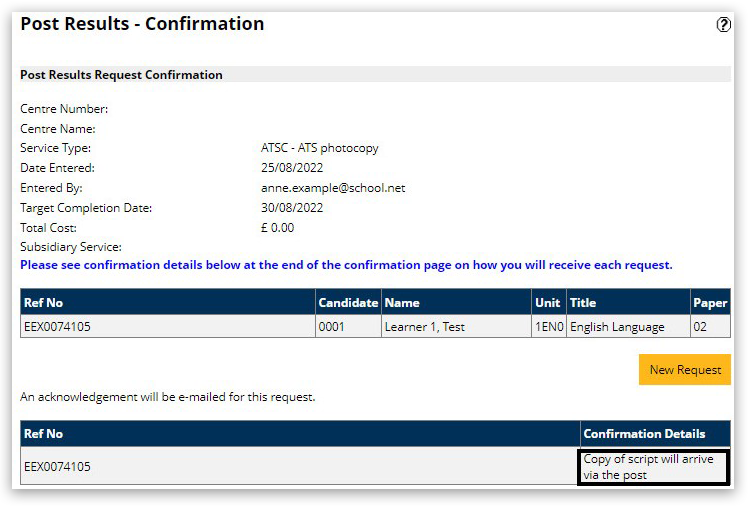
Task: Click the Unit column header
Action: click(547, 303)
